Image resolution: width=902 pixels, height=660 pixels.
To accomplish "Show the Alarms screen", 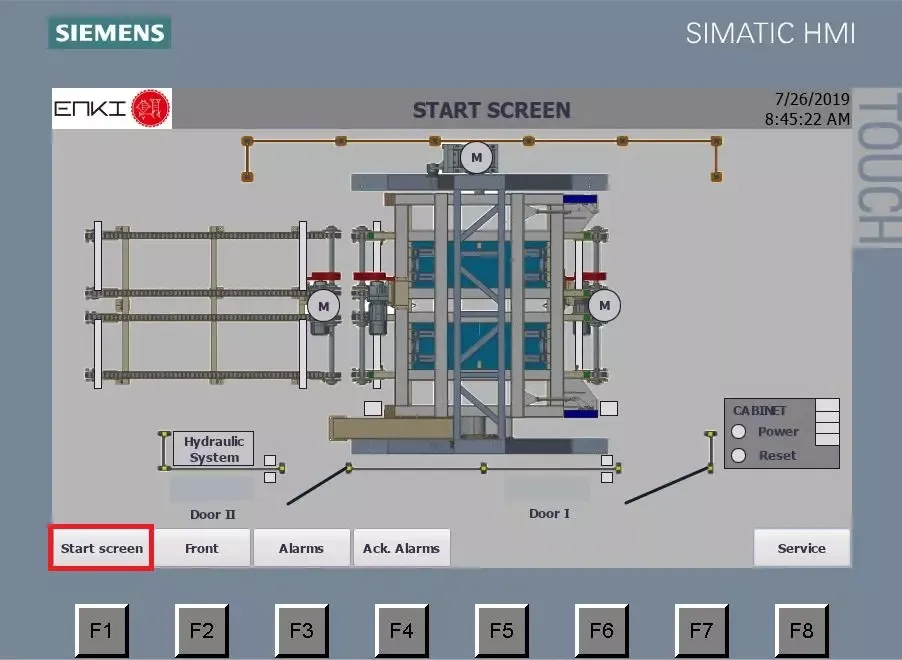I will 301,548.
